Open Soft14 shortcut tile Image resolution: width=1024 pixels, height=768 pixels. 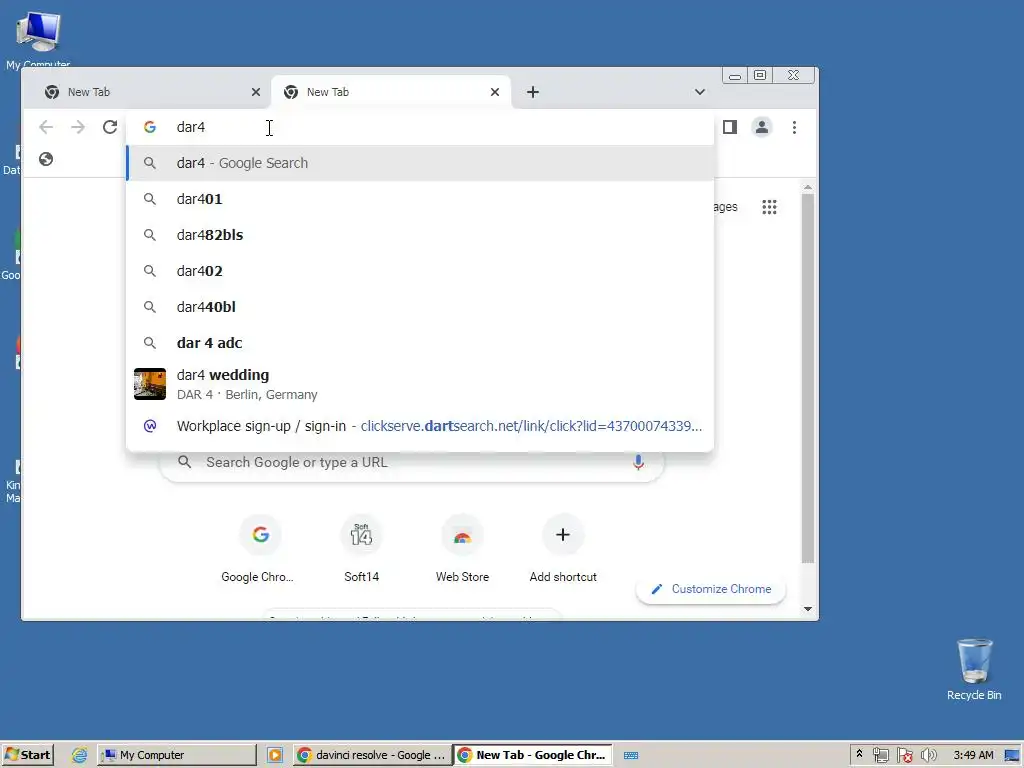pos(361,549)
